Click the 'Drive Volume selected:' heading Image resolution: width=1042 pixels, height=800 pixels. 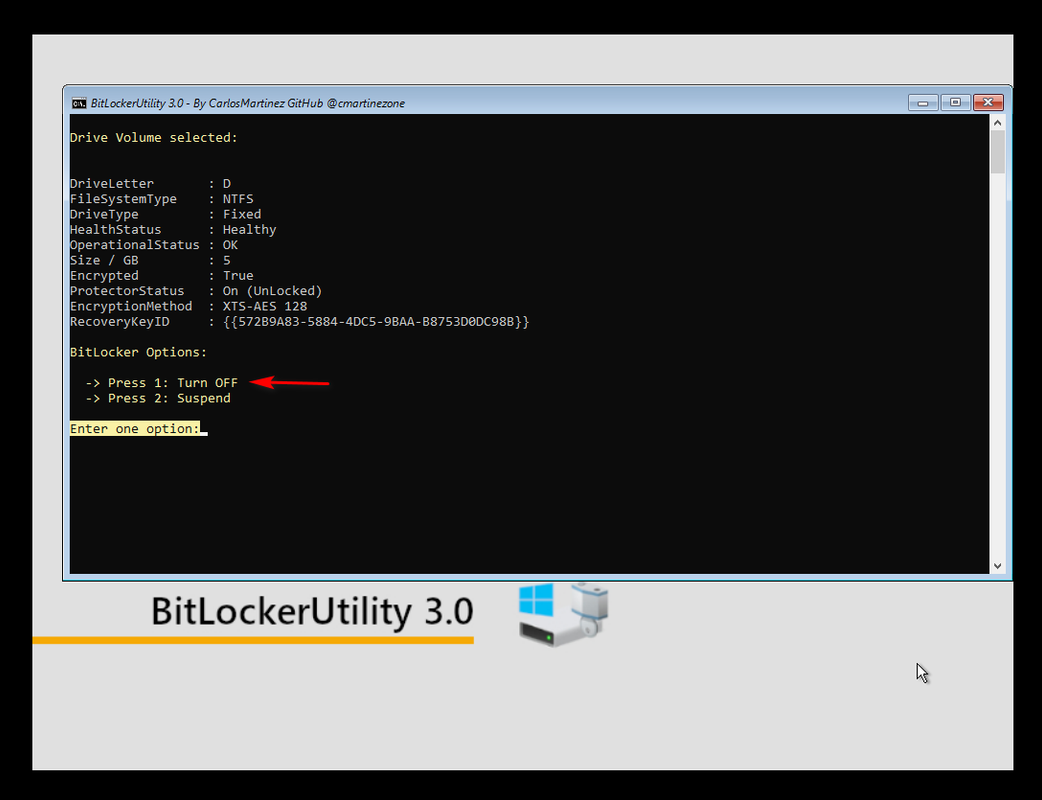[x=154, y=138]
